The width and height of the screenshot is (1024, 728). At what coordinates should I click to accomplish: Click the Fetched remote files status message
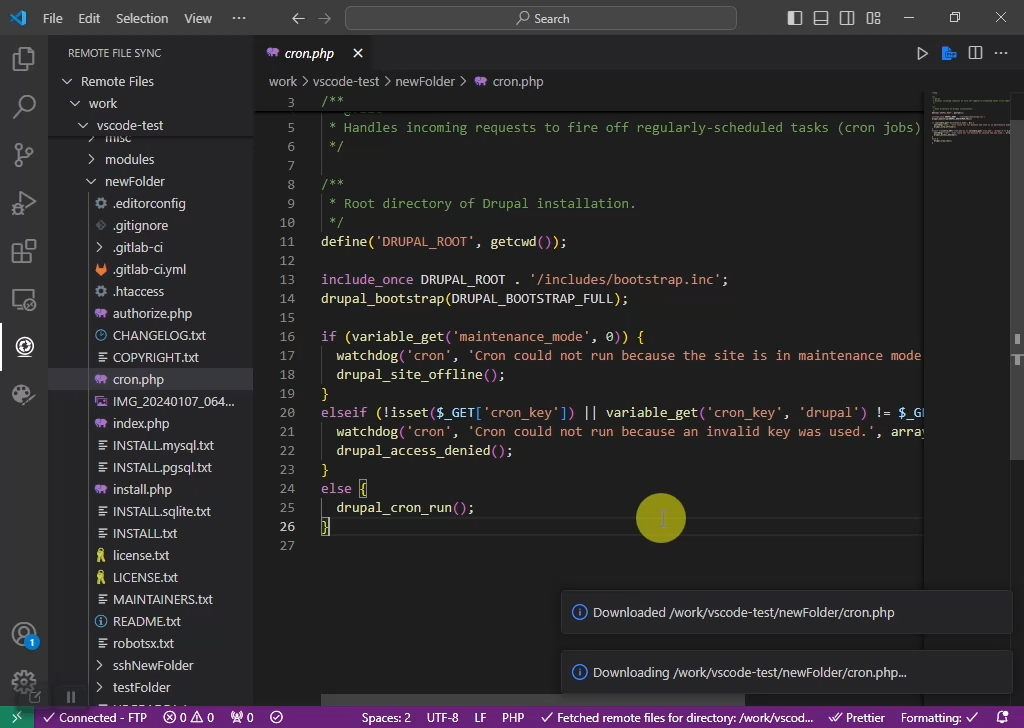[678, 718]
